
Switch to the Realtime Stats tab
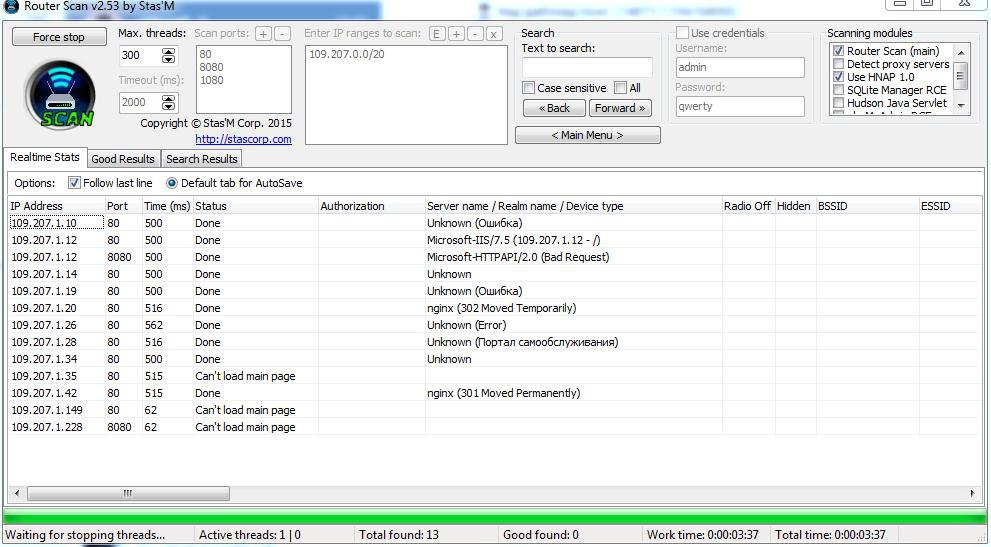coord(45,157)
